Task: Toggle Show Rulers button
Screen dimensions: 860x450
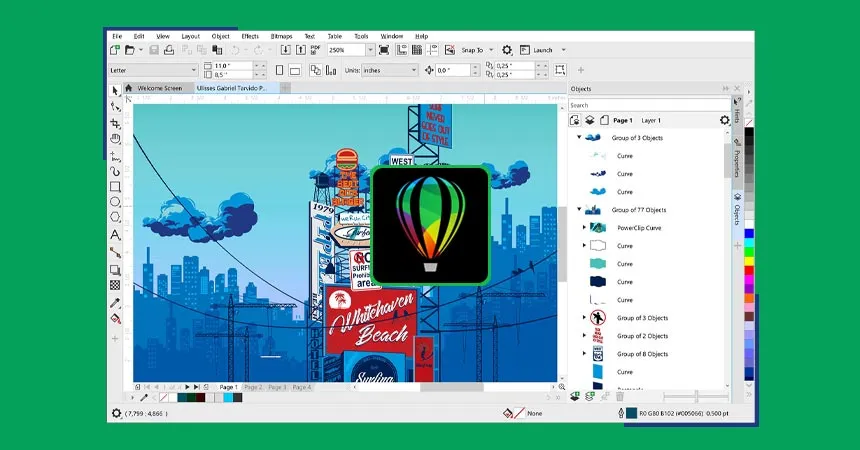Action: point(402,50)
